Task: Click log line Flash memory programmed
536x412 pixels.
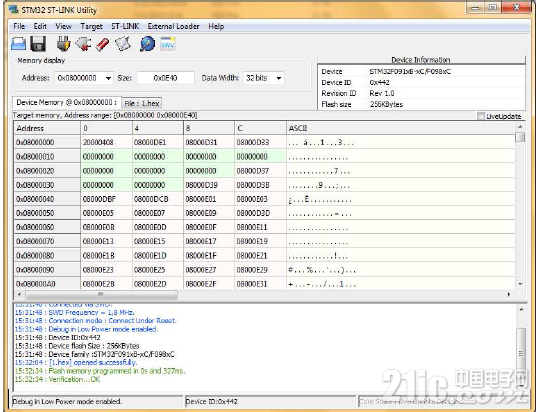Action: click(x=100, y=371)
